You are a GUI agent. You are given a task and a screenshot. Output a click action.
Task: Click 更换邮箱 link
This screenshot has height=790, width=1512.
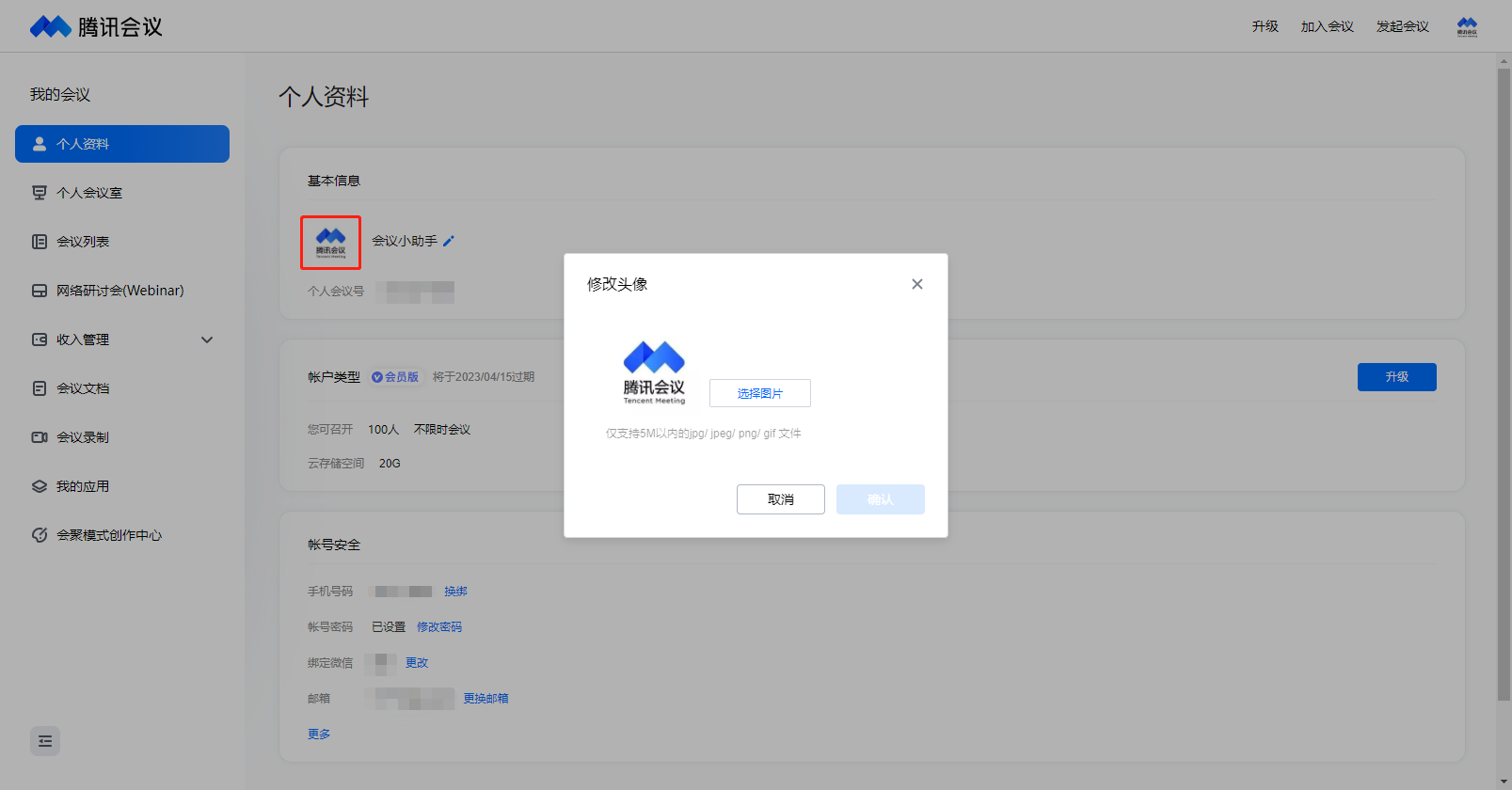(486, 699)
